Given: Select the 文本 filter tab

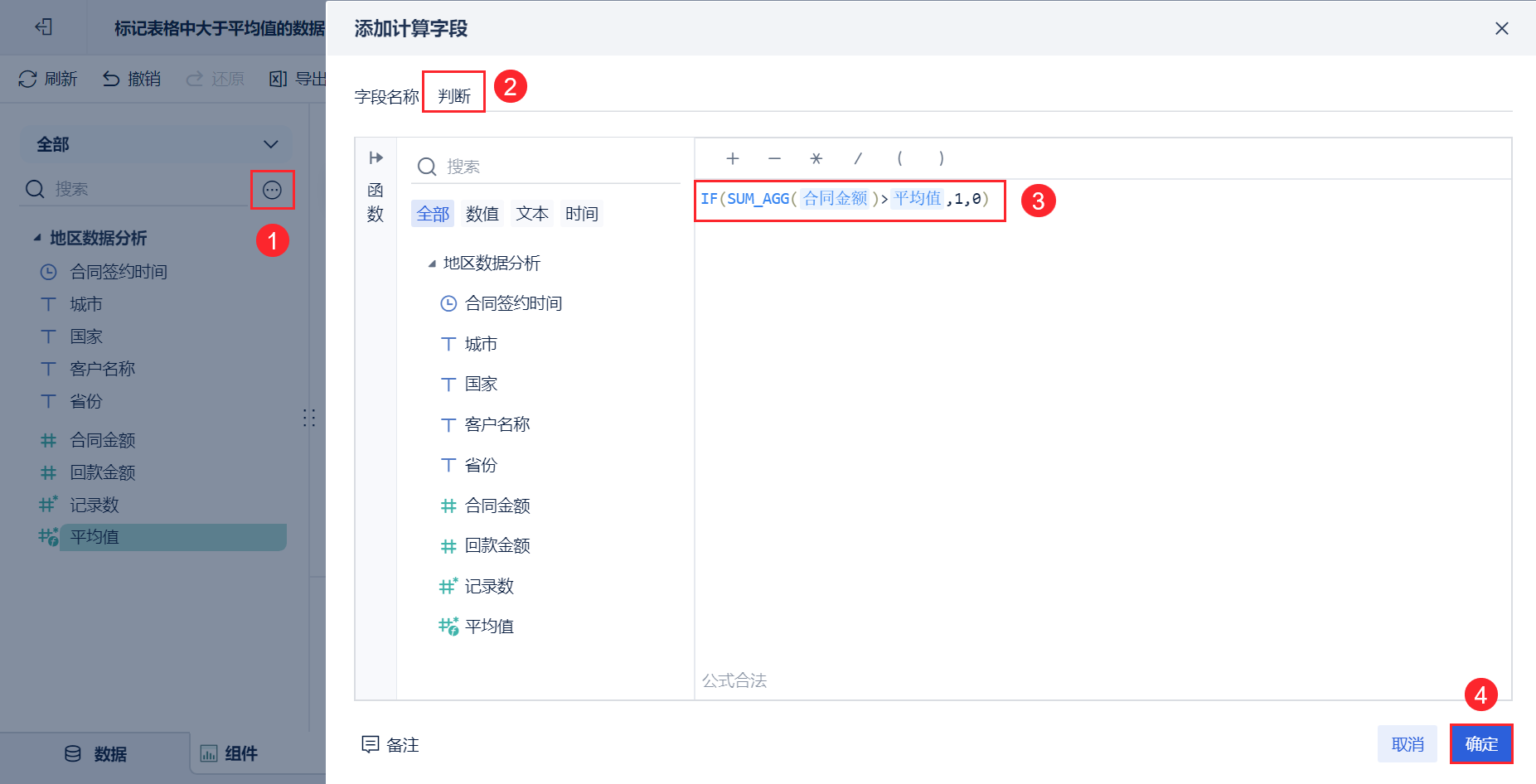Looking at the screenshot, I should 532,214.
